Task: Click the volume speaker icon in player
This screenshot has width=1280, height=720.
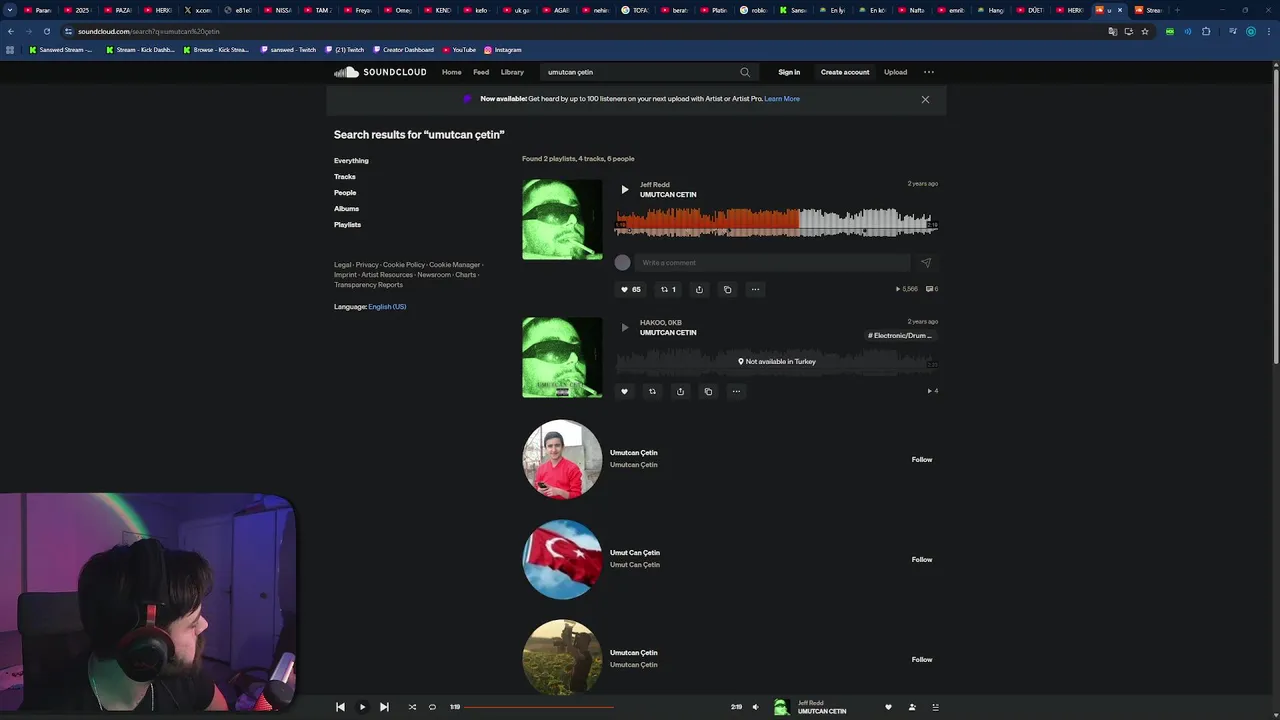Action: tap(756, 707)
